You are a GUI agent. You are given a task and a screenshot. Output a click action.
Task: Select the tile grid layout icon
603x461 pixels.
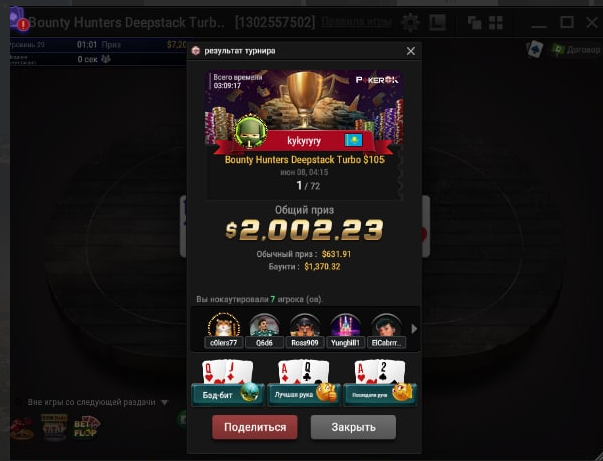click(496, 23)
